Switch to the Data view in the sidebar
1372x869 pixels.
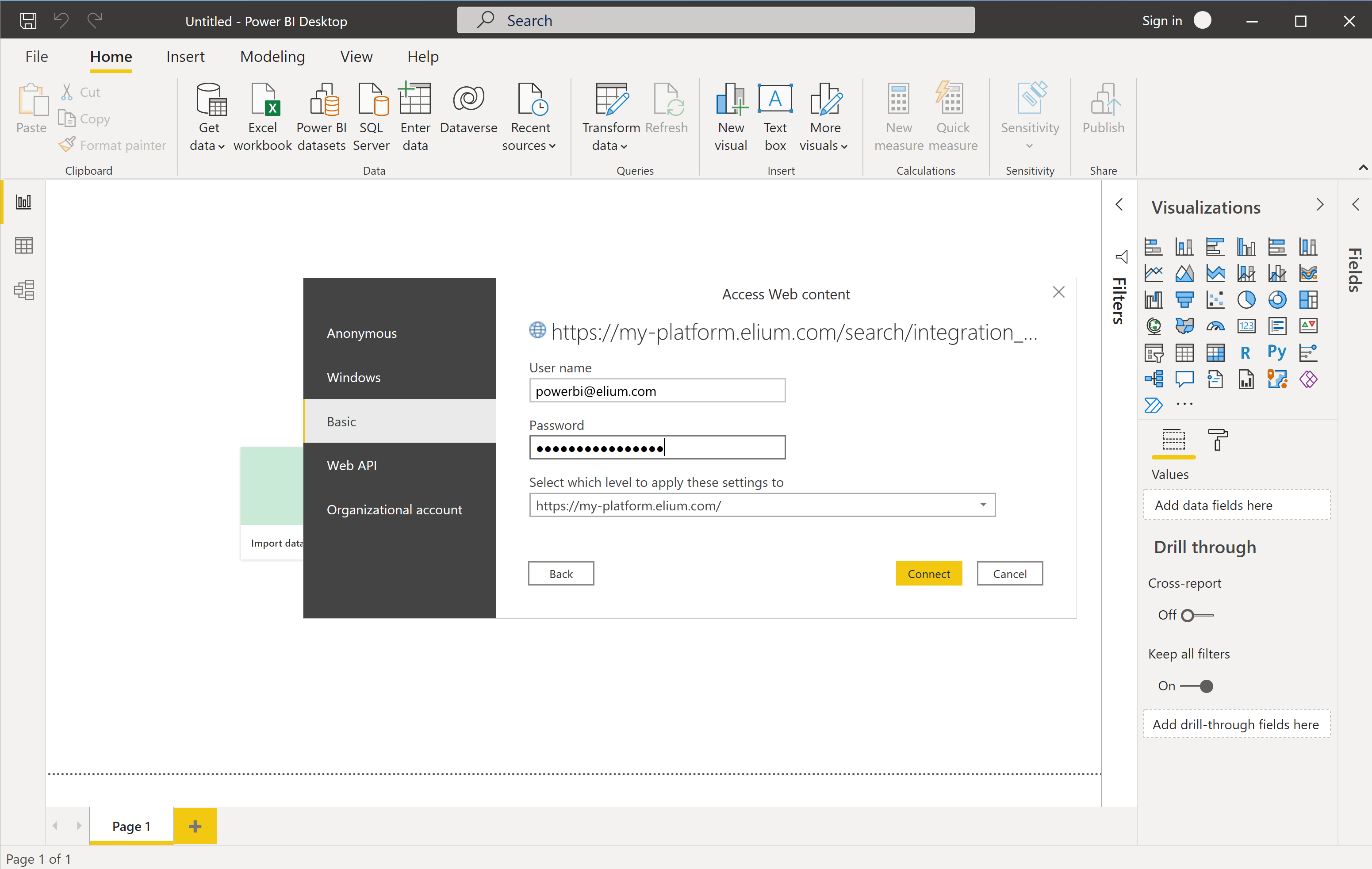tap(23, 245)
